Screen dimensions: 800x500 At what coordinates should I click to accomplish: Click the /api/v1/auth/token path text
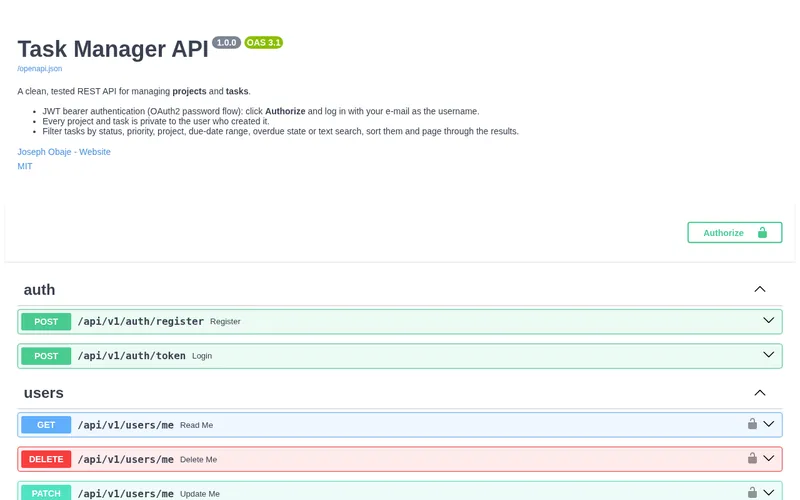coord(131,356)
